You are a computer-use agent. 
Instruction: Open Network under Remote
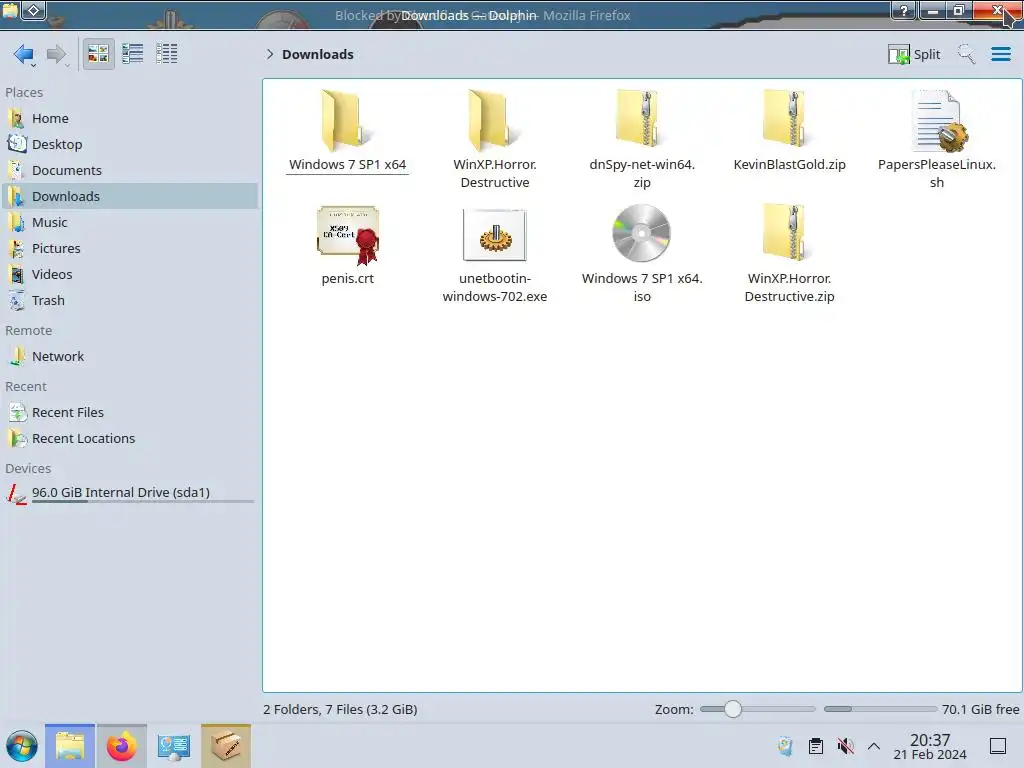point(129,357)
